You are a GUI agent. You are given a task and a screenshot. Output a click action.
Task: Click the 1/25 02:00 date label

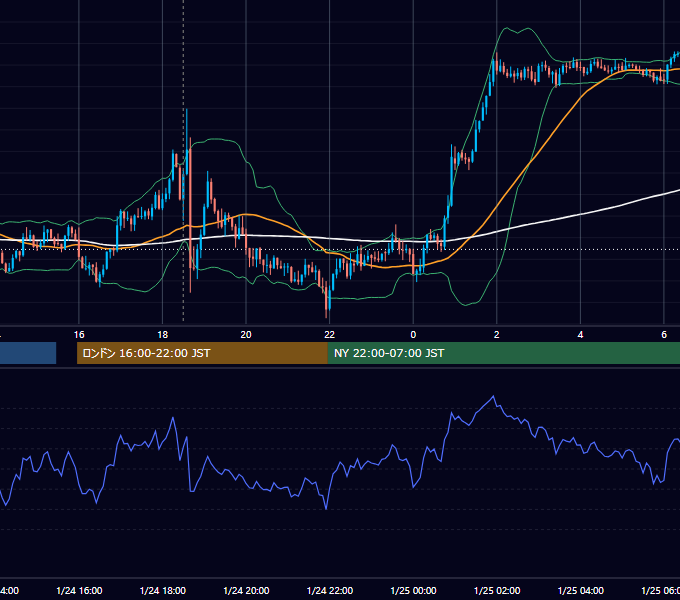497,591
